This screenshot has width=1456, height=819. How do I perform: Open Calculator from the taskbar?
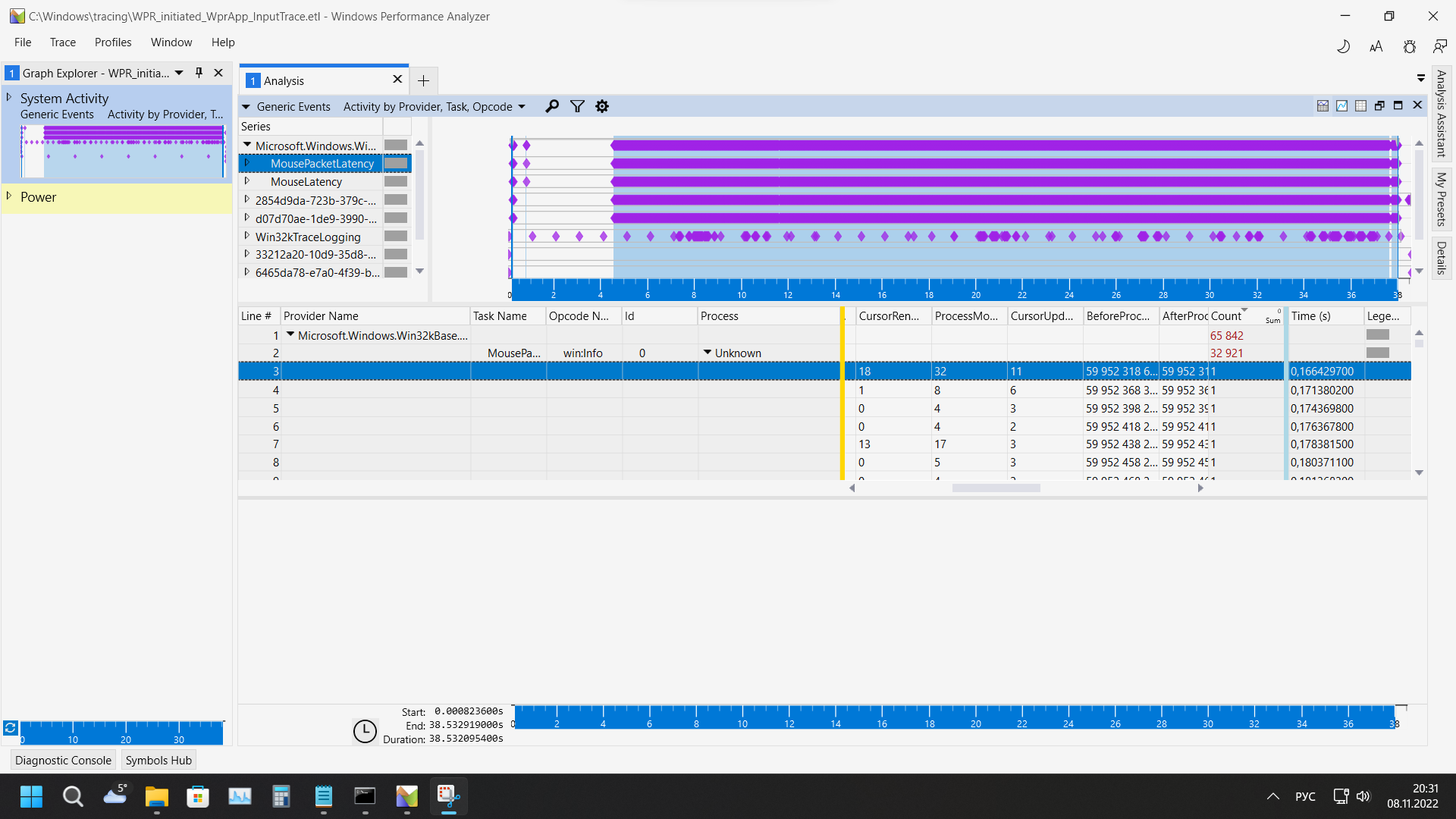point(281,796)
